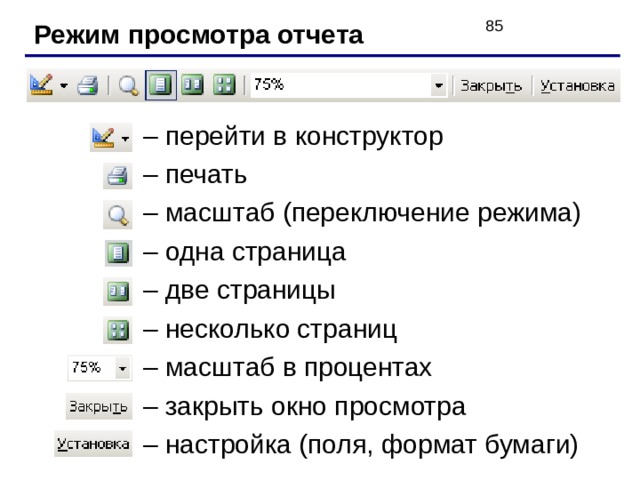Click the text 'масштаб (переключение режима)'
Screen dimensions: 640x480
373,214
